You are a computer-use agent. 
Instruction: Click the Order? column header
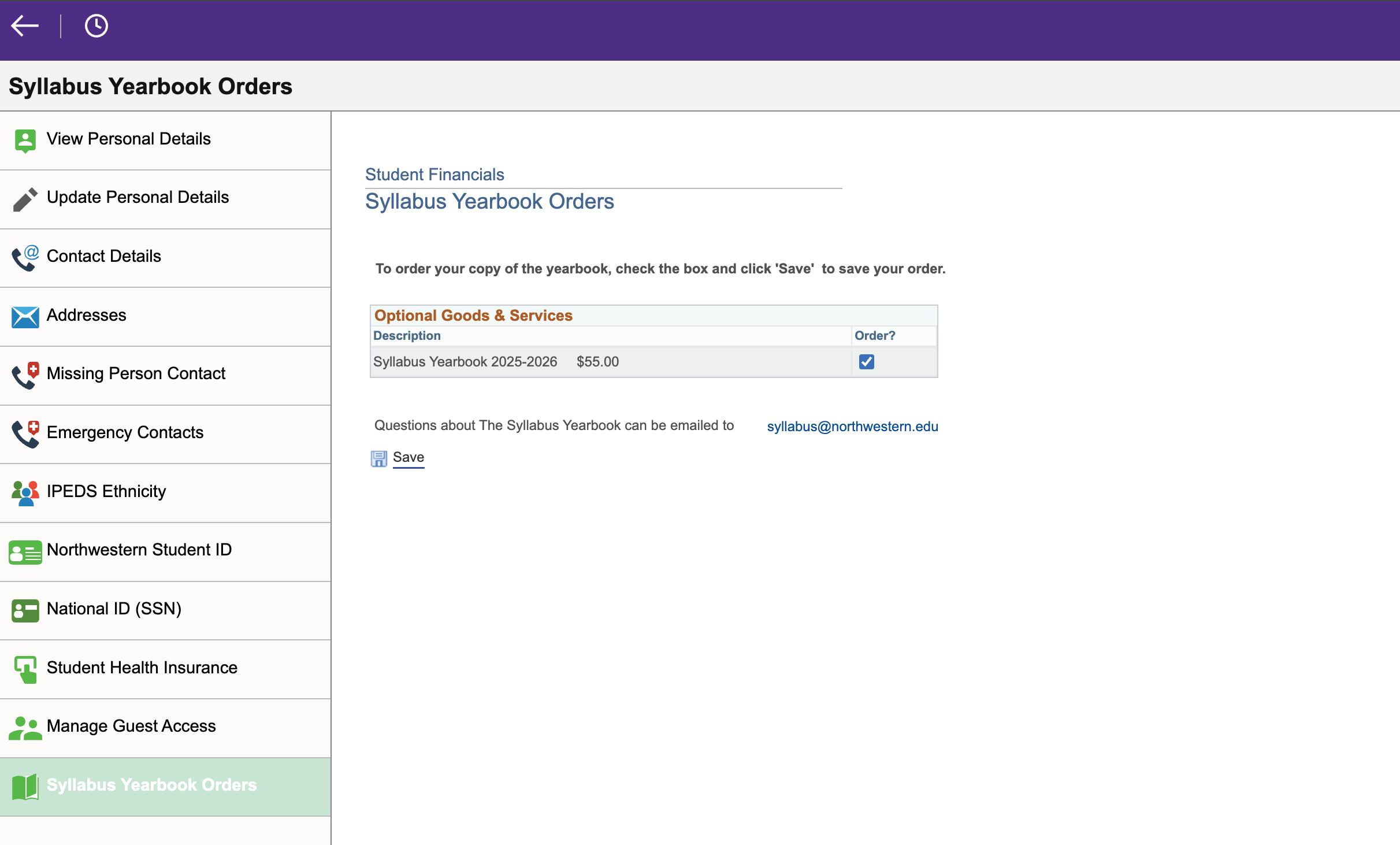874,336
